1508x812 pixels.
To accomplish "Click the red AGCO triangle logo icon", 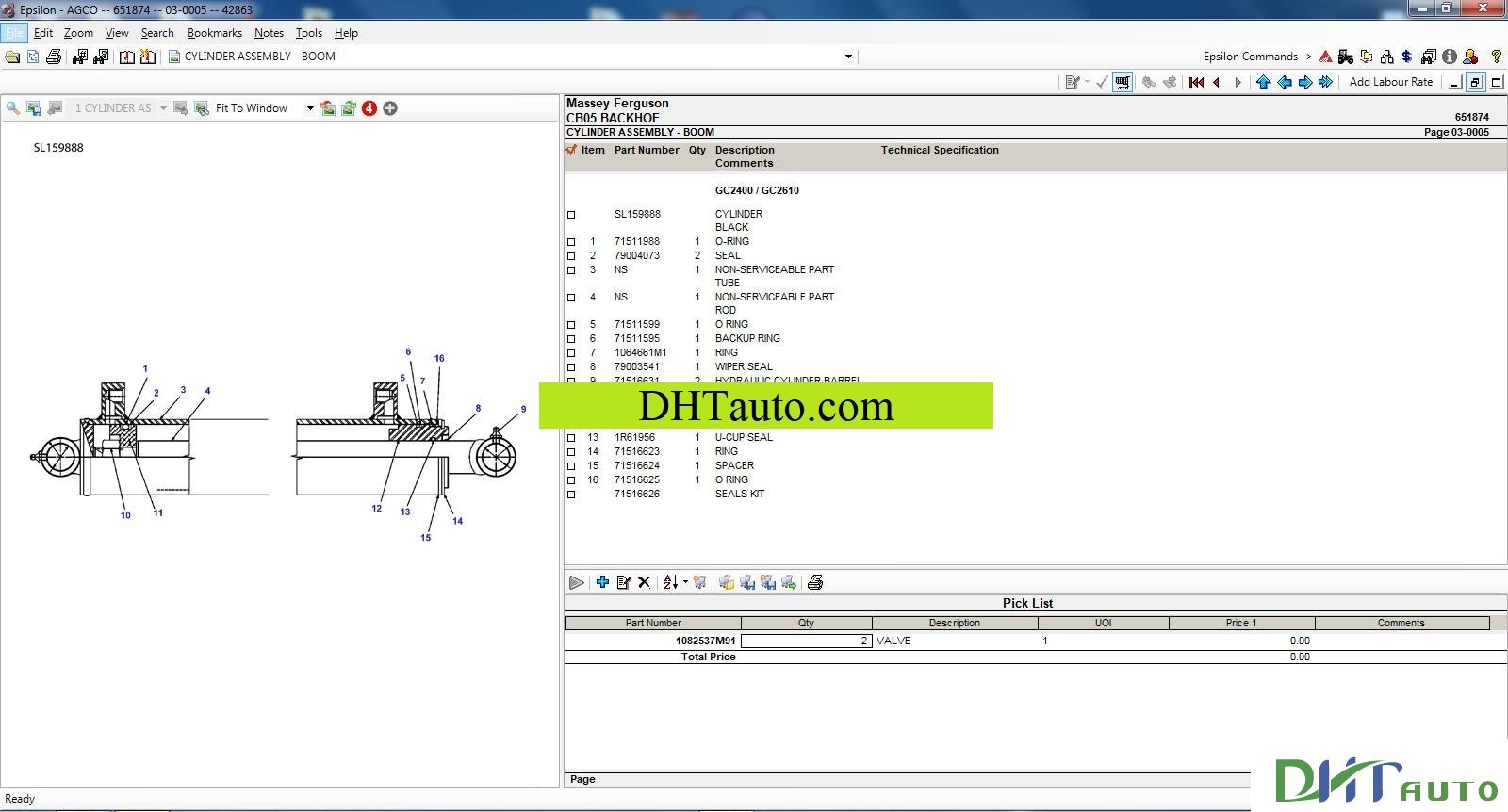I will point(1325,57).
